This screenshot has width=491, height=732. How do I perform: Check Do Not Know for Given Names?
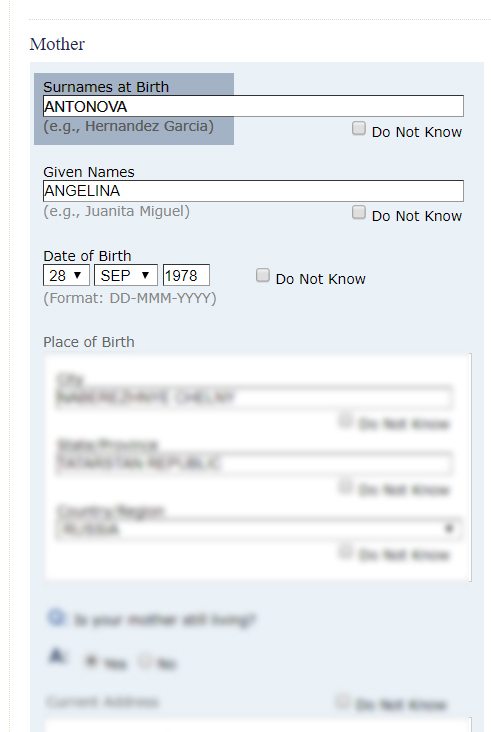click(x=358, y=212)
